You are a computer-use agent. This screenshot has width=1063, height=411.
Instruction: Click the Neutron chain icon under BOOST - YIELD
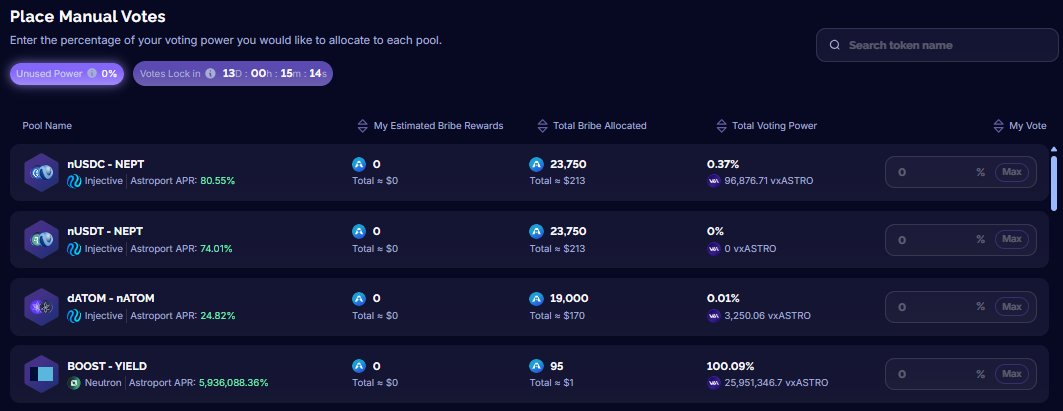point(74,383)
